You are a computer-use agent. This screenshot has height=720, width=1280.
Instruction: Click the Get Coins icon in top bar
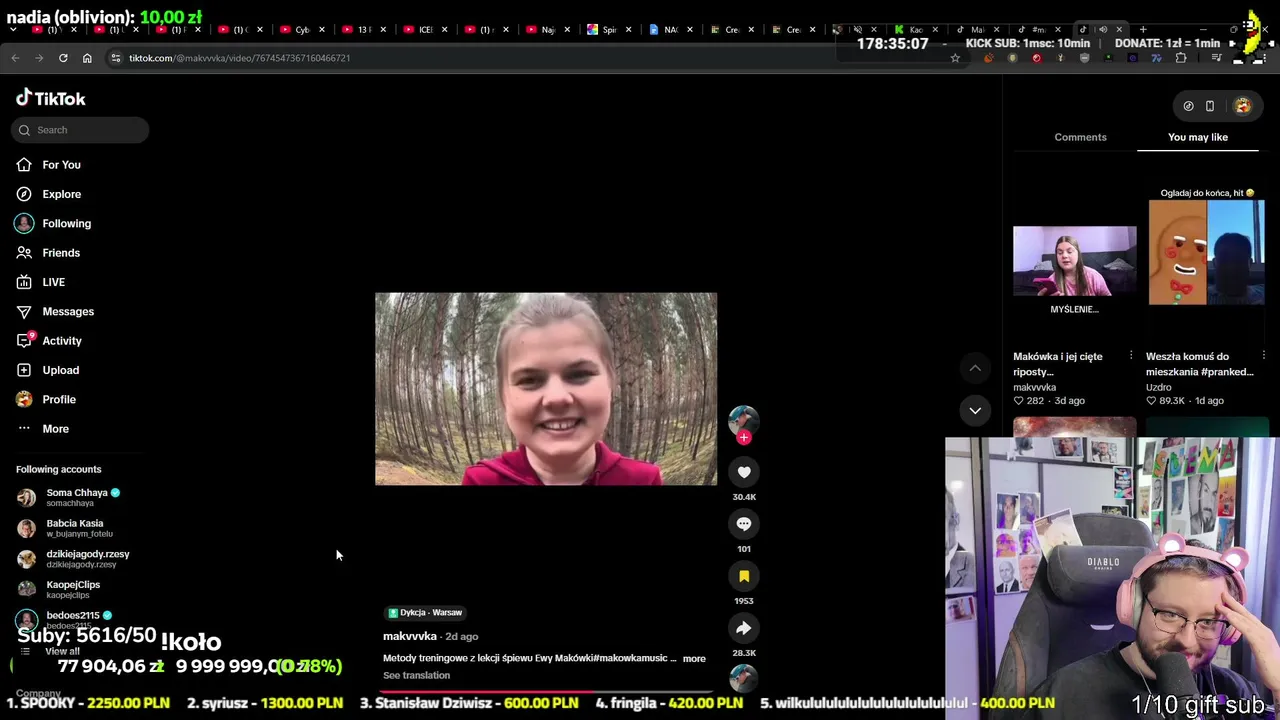[x=1188, y=106]
